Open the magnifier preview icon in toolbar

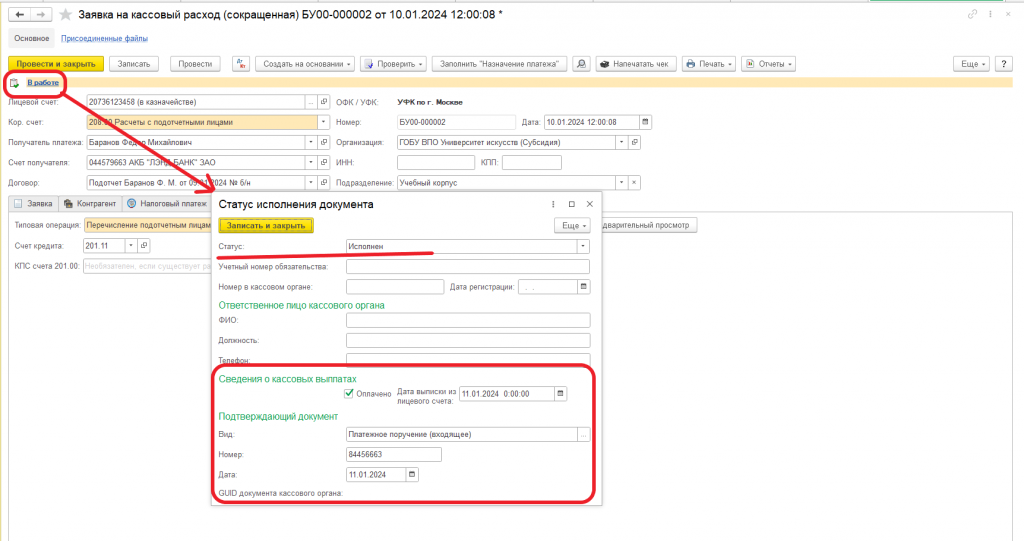point(581,64)
